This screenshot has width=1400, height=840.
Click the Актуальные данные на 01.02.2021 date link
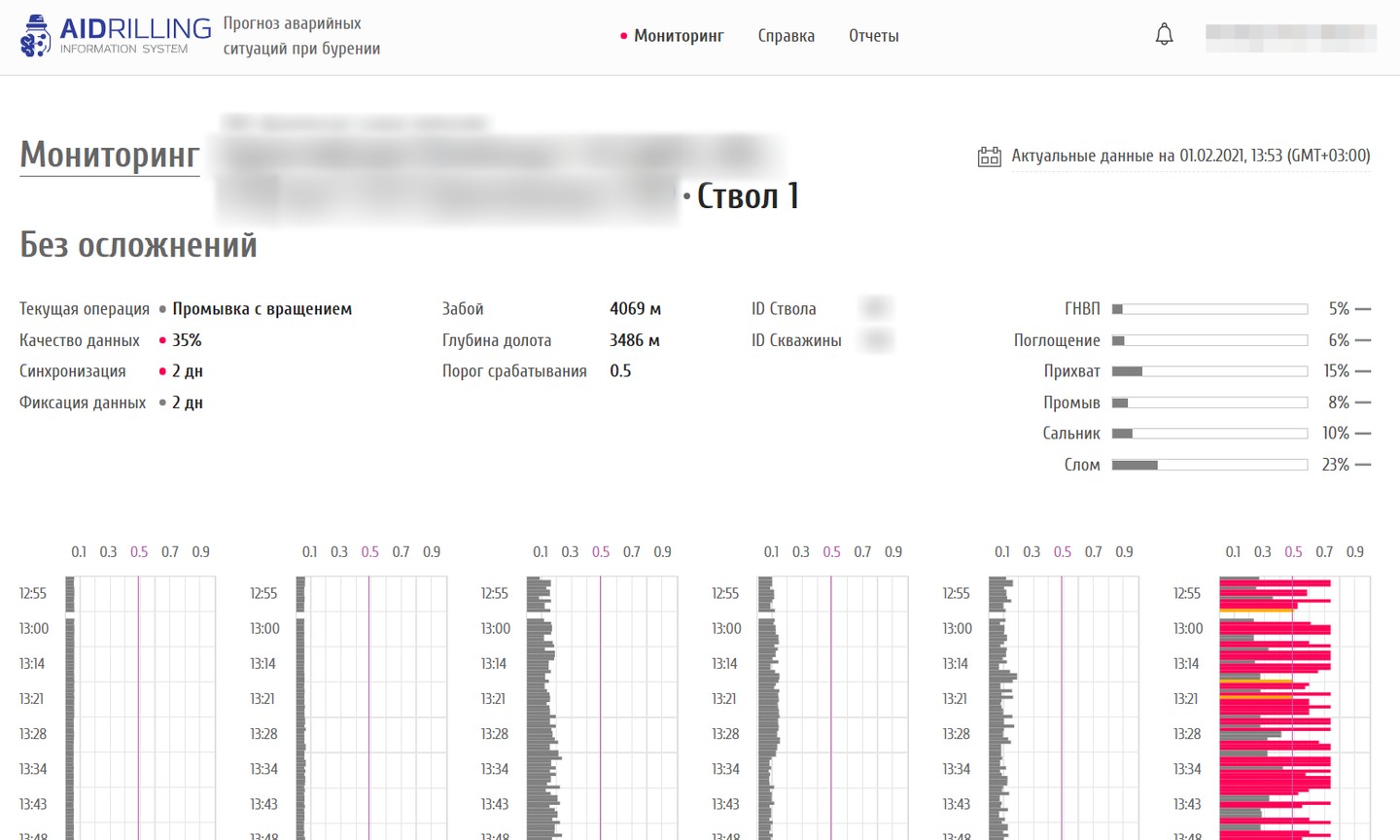coord(1191,156)
